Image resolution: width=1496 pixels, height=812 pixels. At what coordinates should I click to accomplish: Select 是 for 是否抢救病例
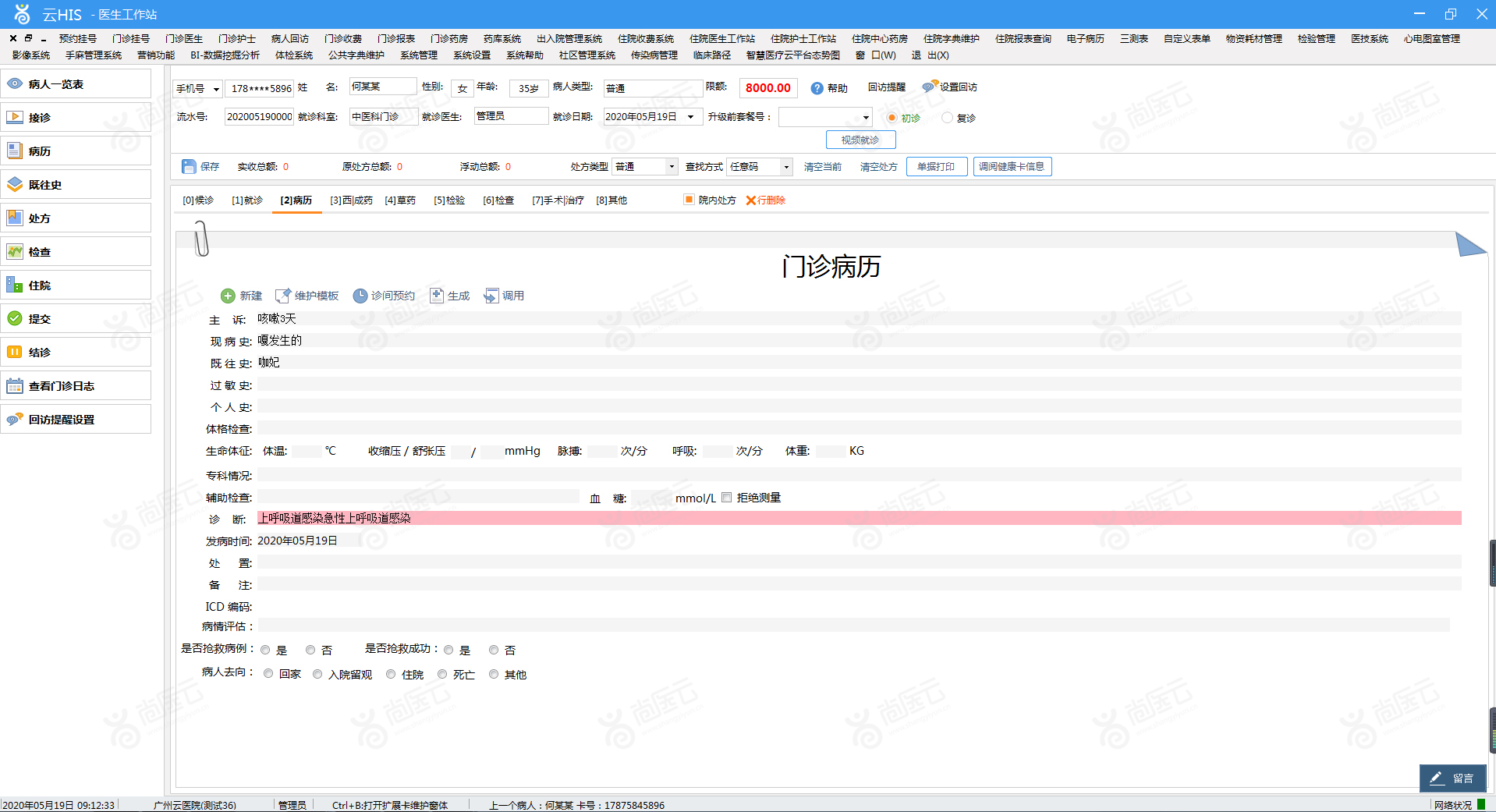coord(265,650)
